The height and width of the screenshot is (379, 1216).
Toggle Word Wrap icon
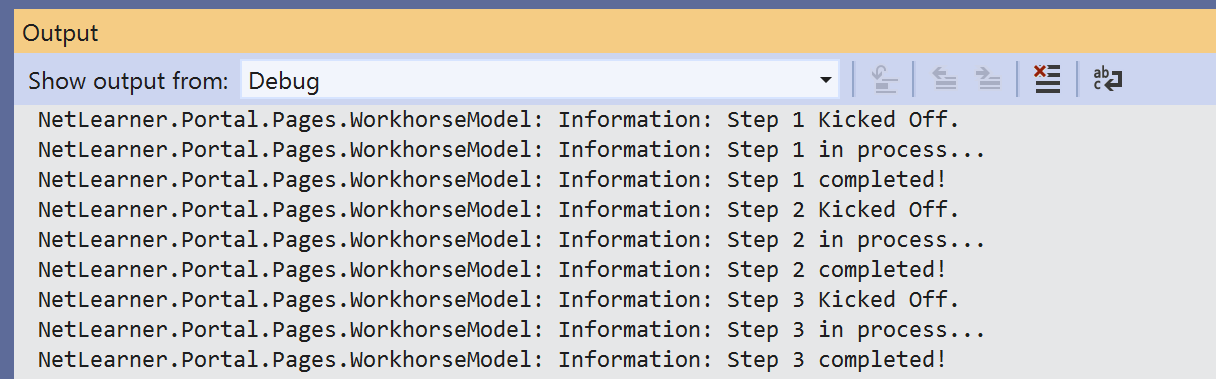click(x=1107, y=80)
